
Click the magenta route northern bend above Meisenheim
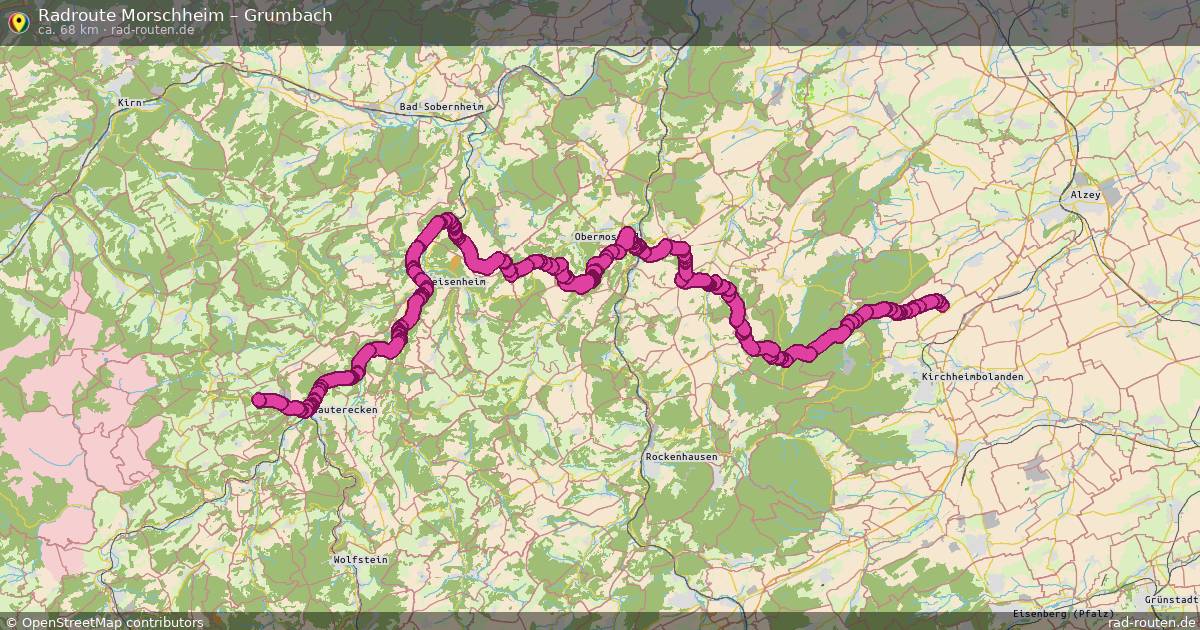[x=445, y=221]
